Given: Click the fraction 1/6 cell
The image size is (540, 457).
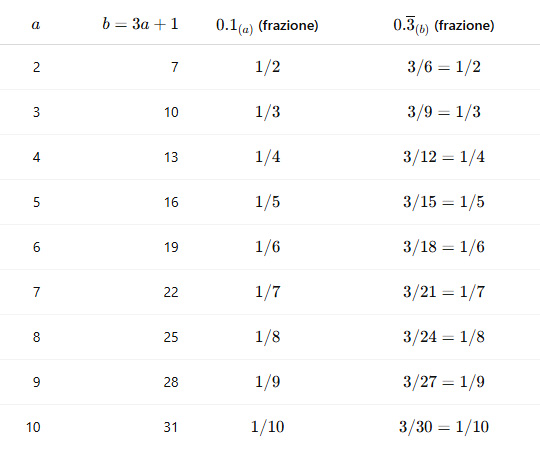Looking at the screenshot, I should coord(268,247).
